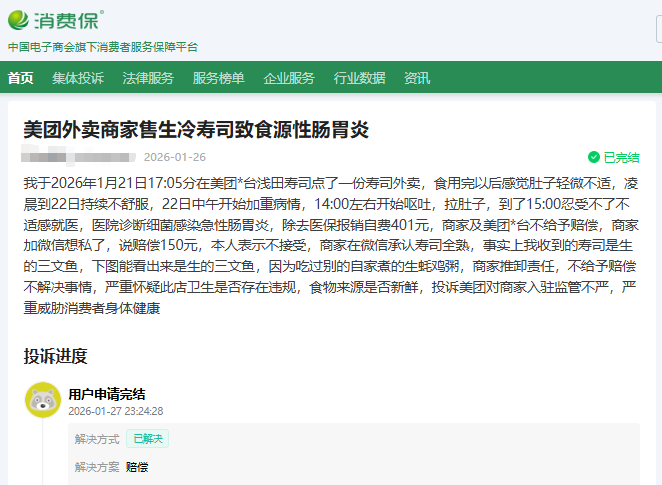Screen dimensions: 662x485
Task: Click the green checkmark icon beside 已完结
Action: pyautogui.click(x=594, y=157)
